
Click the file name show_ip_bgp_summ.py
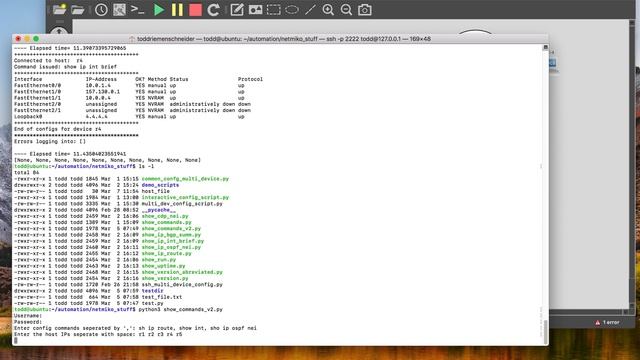171,235
